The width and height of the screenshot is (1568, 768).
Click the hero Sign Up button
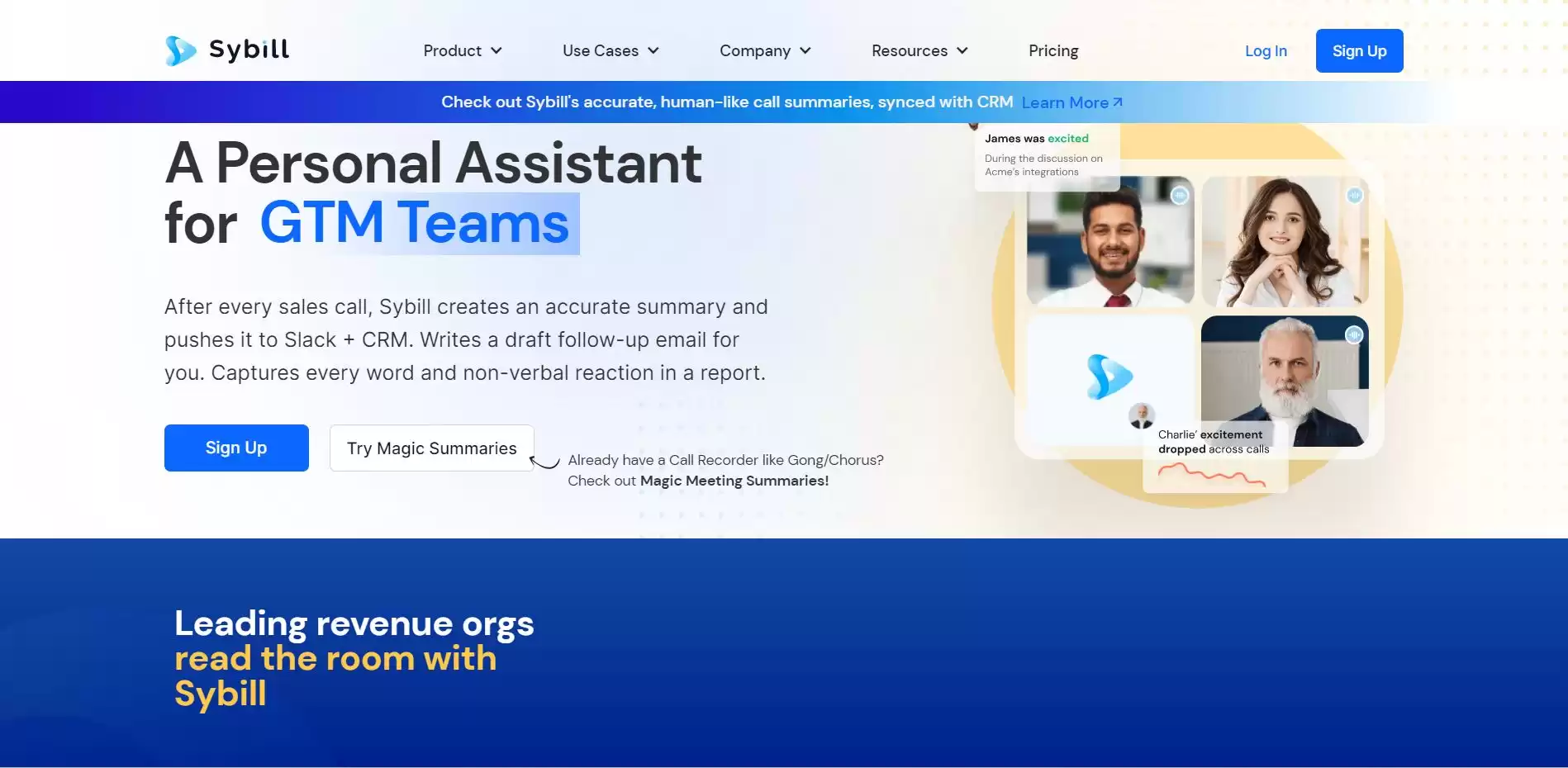(x=236, y=448)
